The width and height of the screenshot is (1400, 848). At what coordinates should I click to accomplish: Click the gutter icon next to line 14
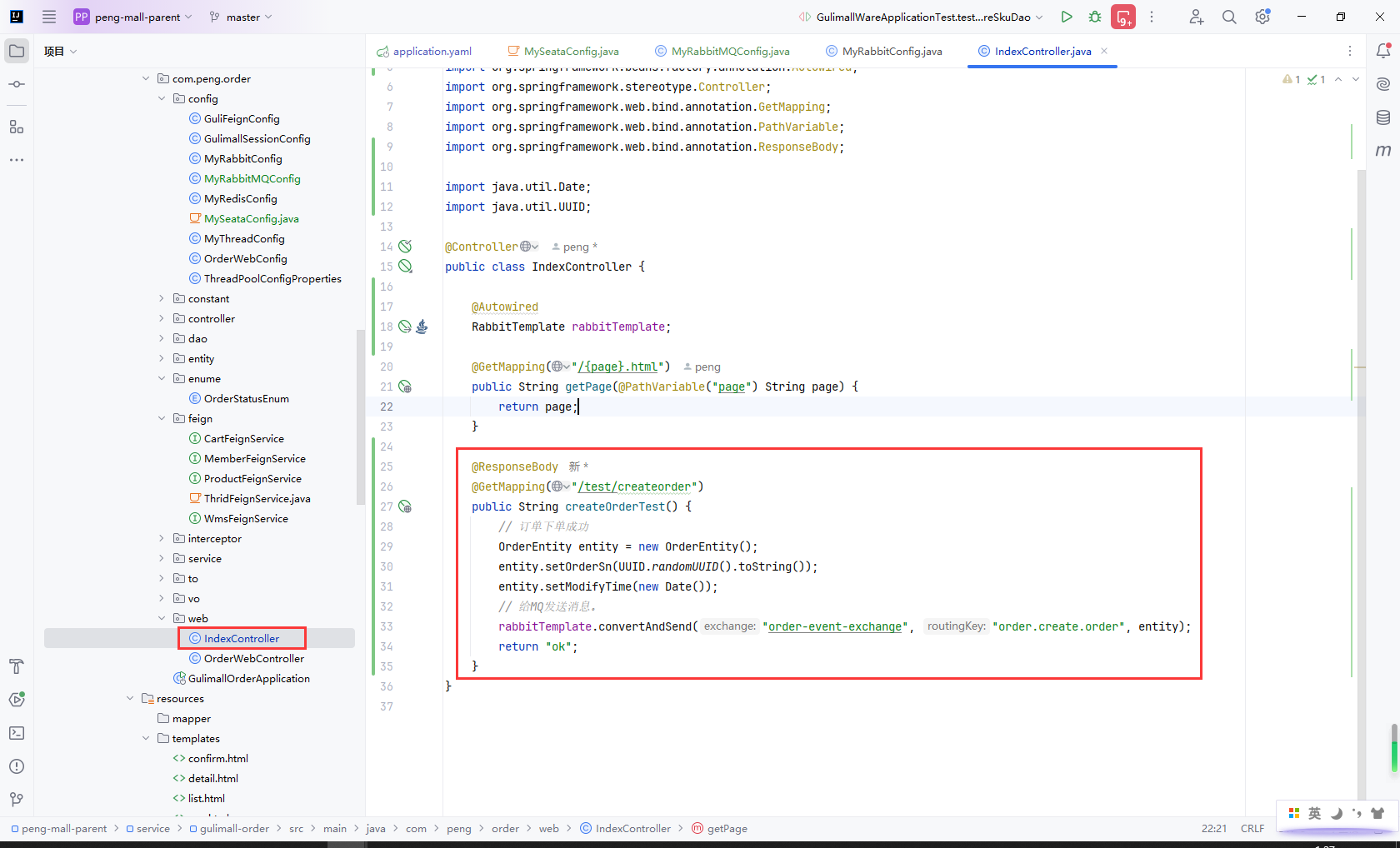(x=405, y=247)
